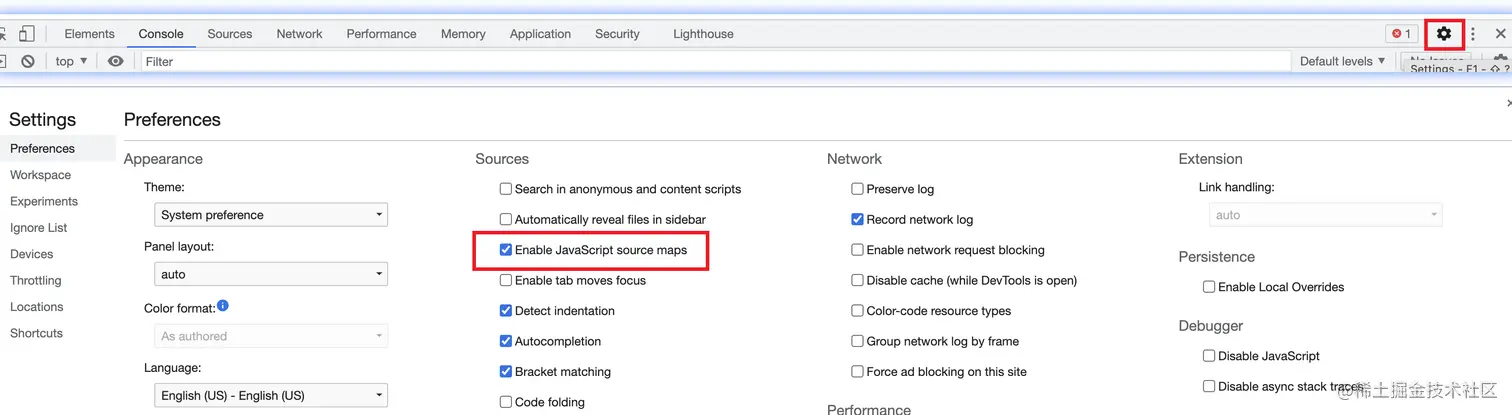
Task: Enable Color-code resource types
Action: 858,311
